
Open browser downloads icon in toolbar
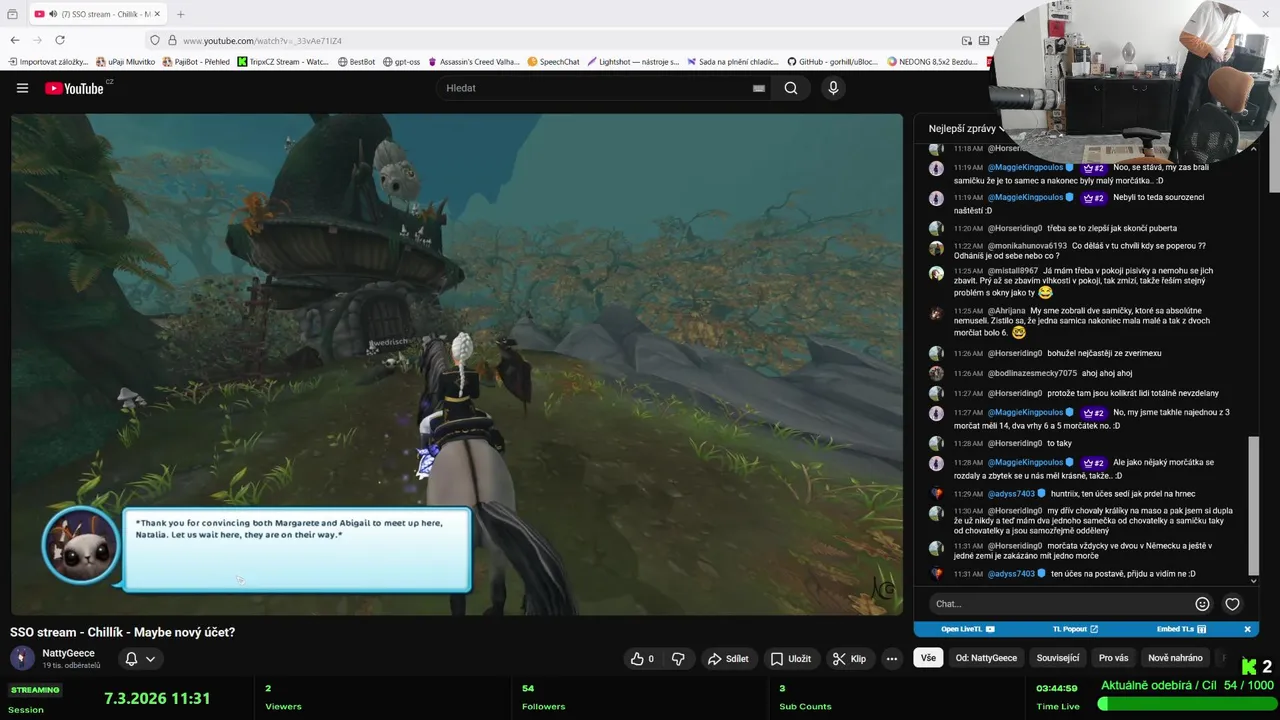click(x=984, y=40)
